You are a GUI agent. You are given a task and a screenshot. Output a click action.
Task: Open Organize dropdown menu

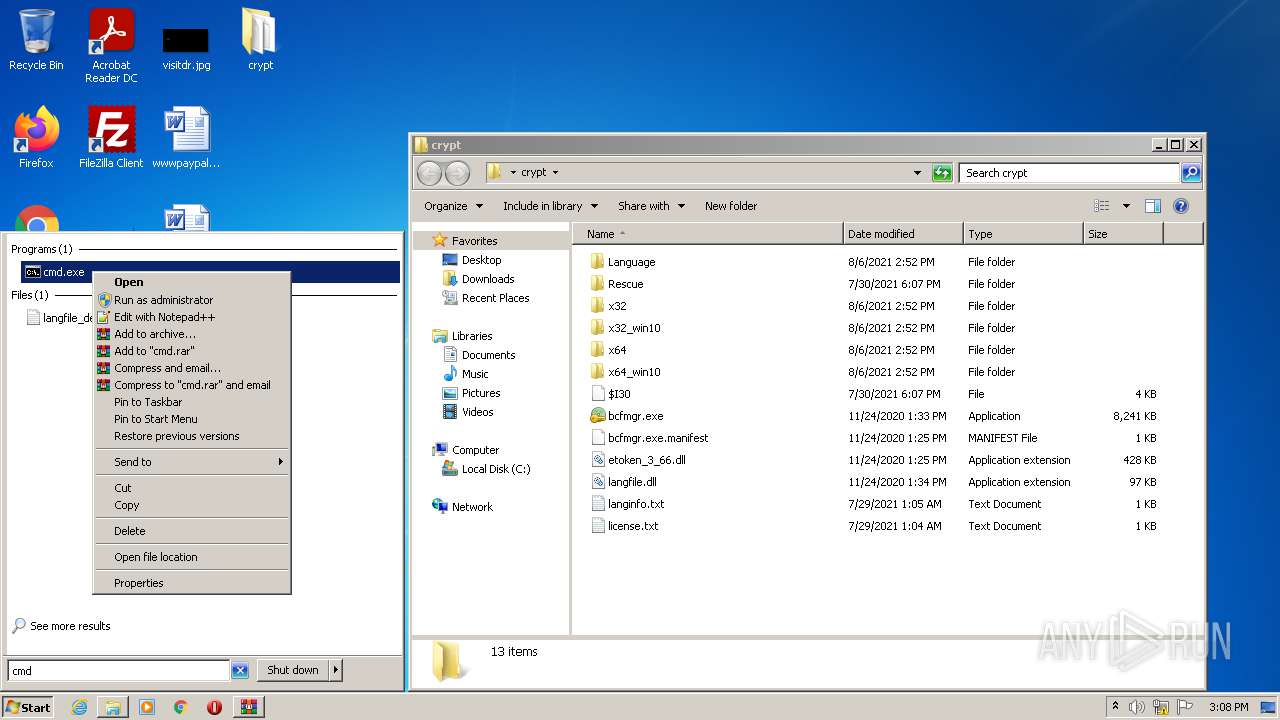453,206
